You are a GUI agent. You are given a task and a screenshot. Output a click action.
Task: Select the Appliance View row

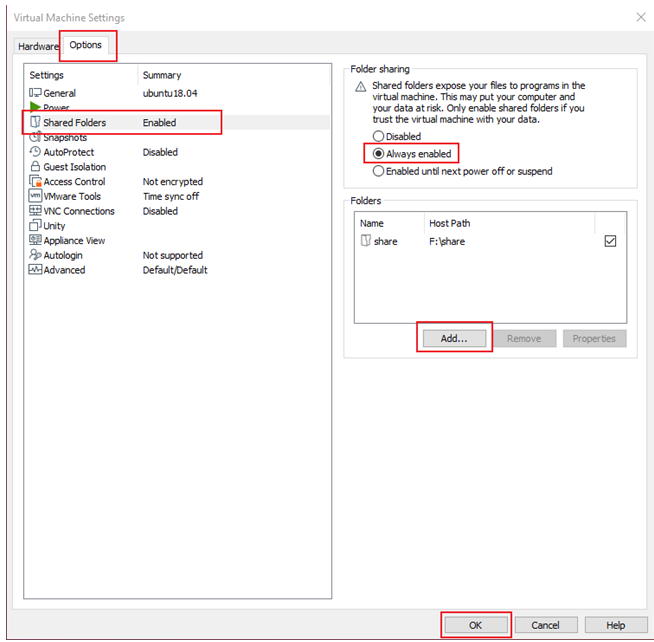[177, 240]
